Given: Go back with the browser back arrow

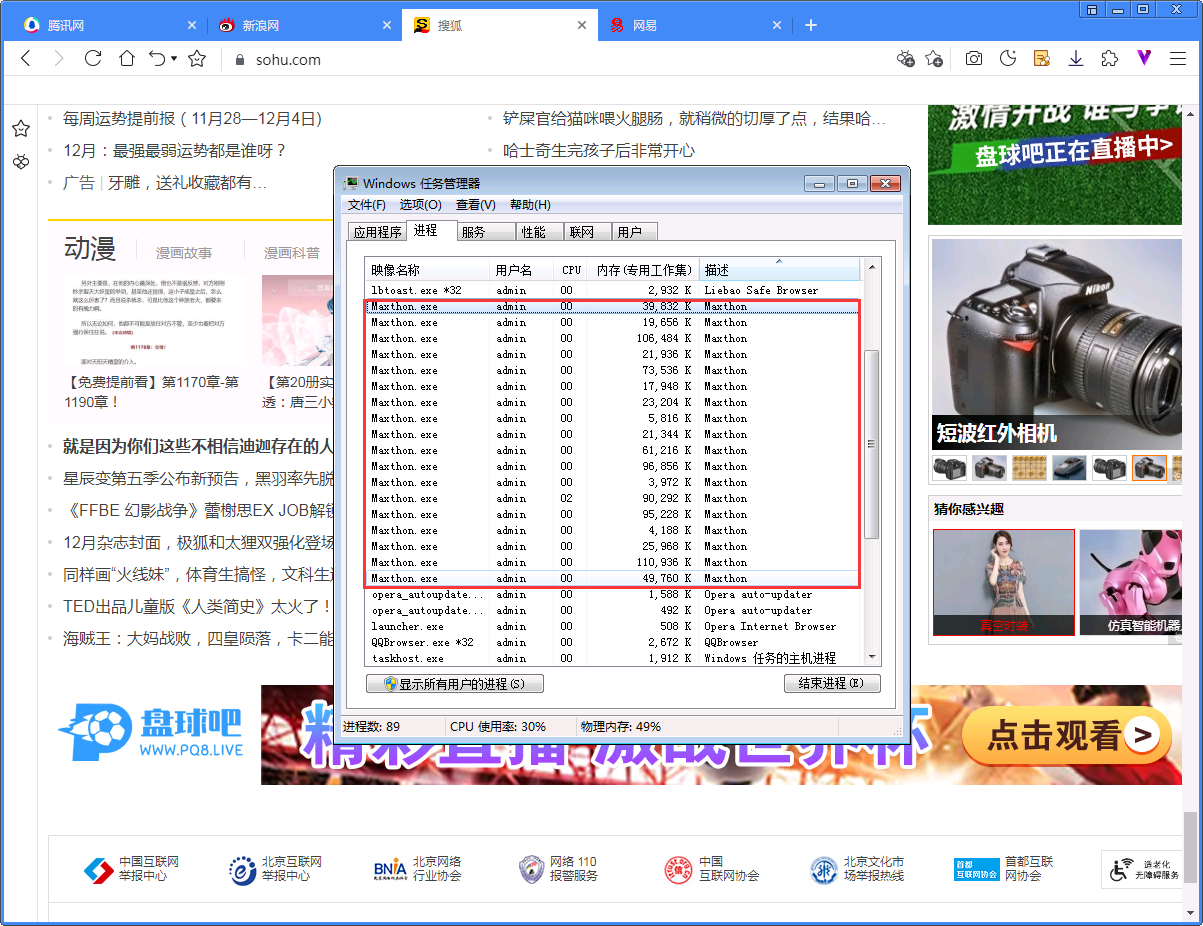Looking at the screenshot, I should (26, 59).
